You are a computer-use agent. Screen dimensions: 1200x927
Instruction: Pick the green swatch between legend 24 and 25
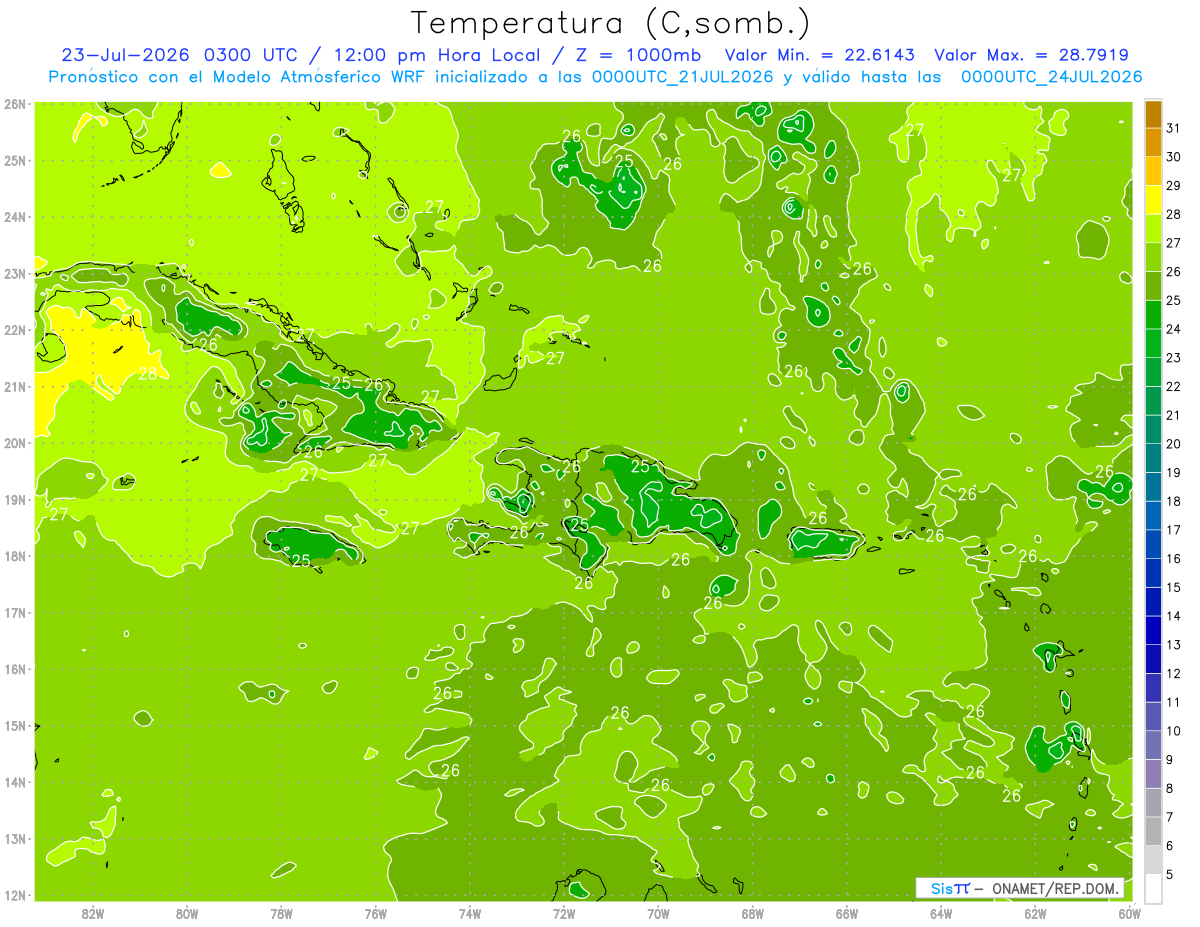tap(1153, 315)
